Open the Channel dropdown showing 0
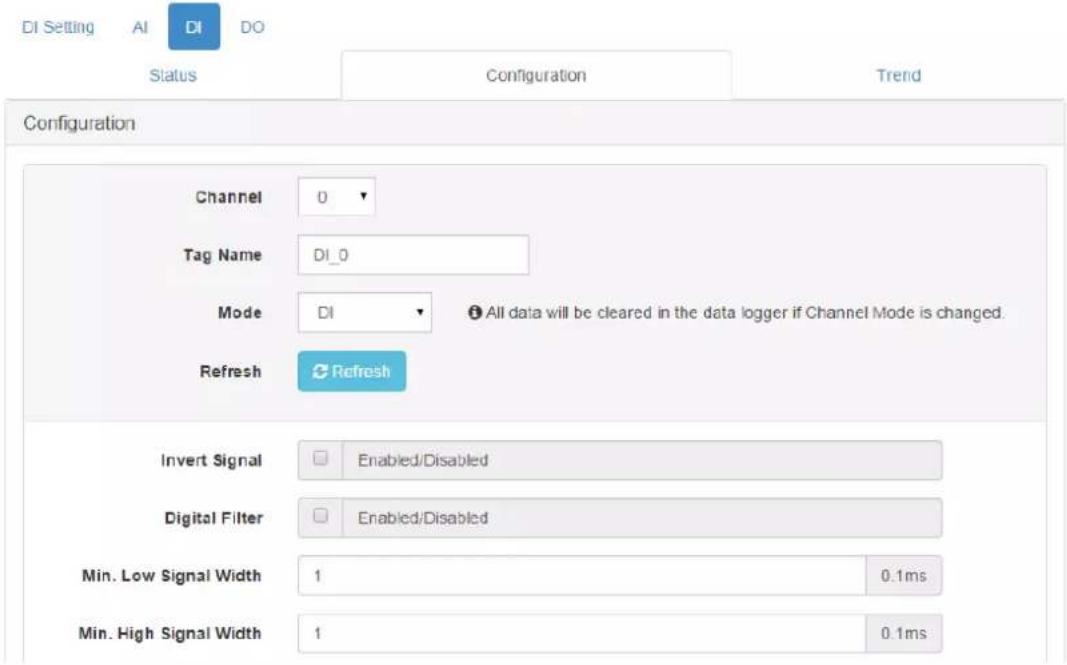1067x665 pixels. click(336, 197)
